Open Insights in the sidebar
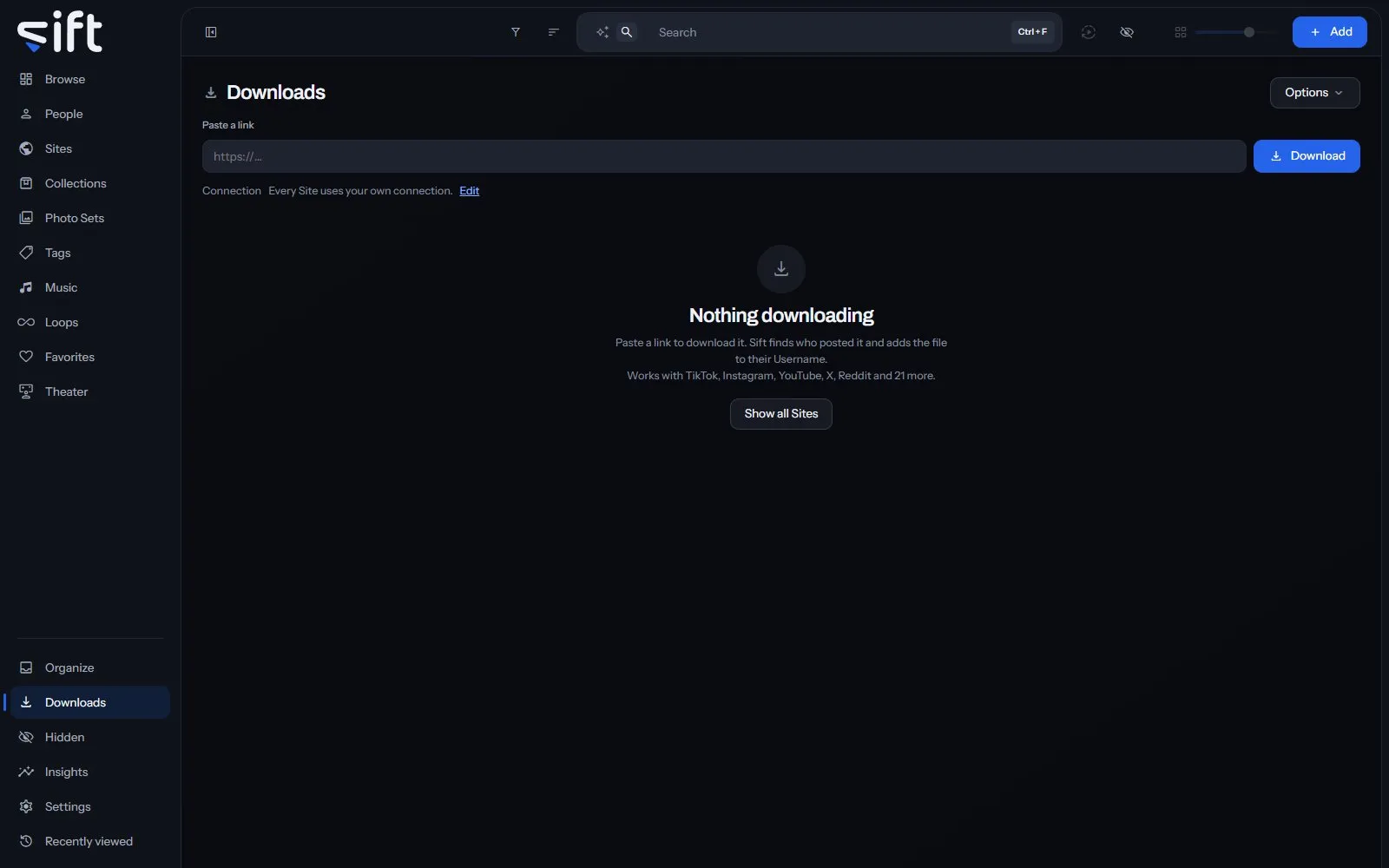The image size is (1389, 868). click(x=90, y=772)
